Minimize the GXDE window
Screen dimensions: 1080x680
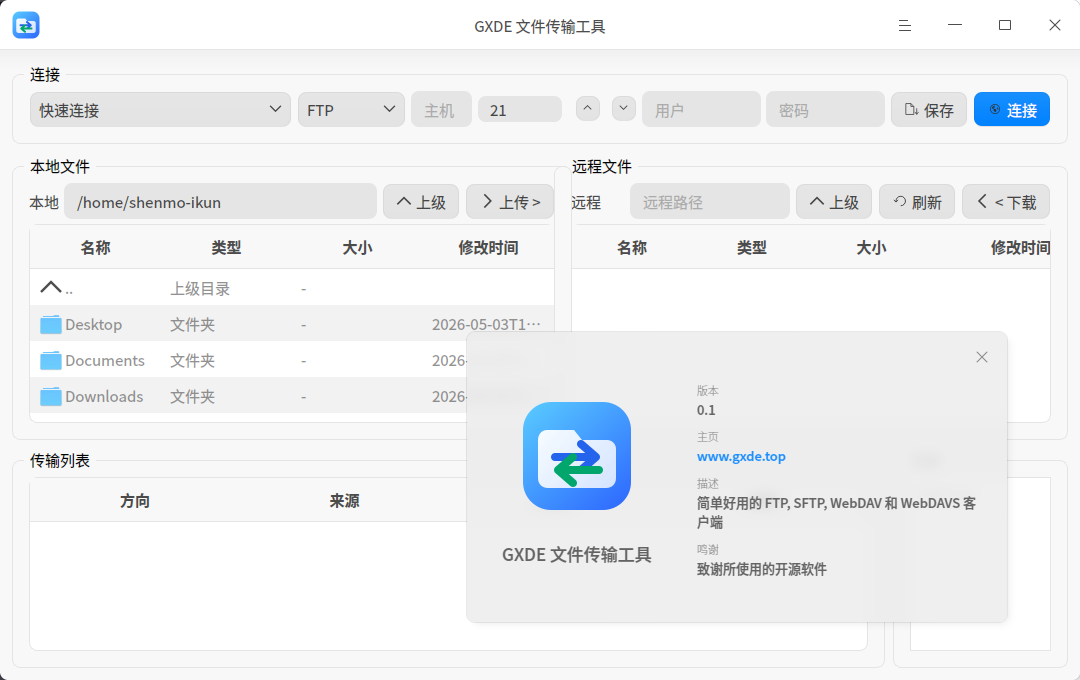[955, 25]
